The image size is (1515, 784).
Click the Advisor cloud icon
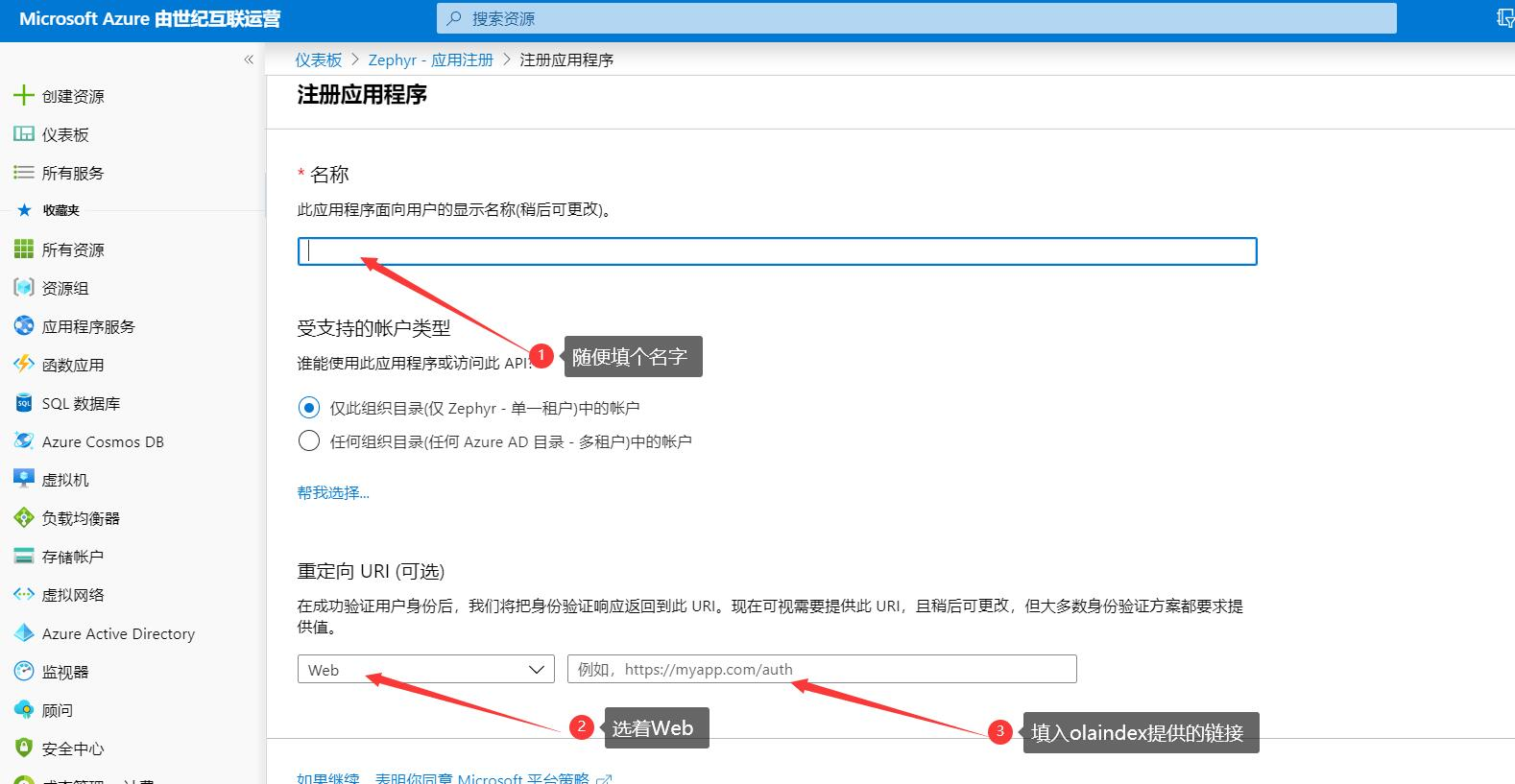point(23,710)
